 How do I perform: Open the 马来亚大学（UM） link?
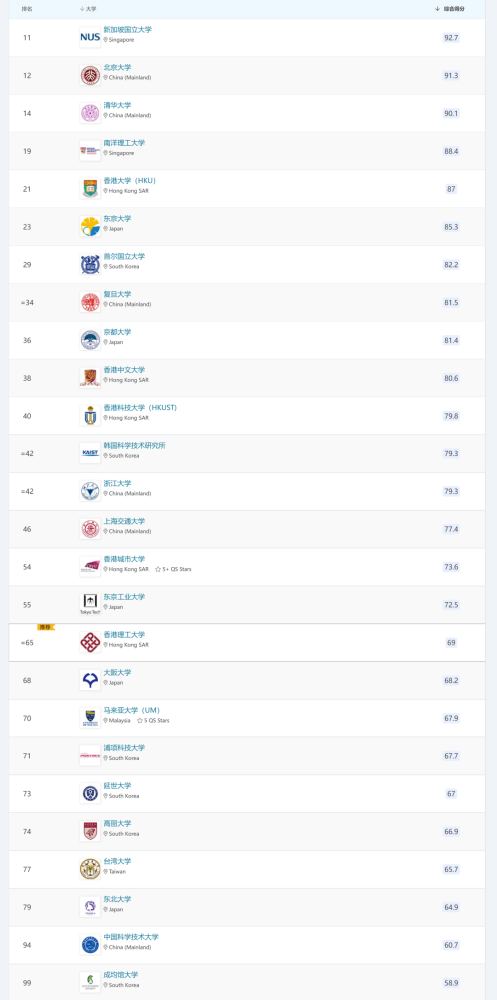tap(132, 710)
